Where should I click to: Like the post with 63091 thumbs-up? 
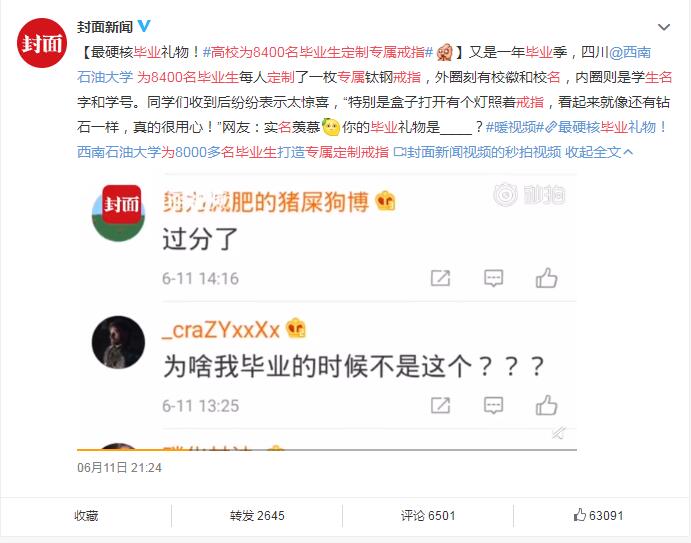(x=598, y=515)
